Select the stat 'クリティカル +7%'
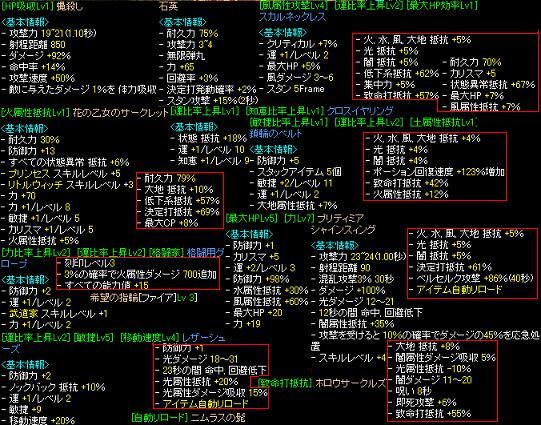The height and width of the screenshot is (425, 541). coord(302,44)
